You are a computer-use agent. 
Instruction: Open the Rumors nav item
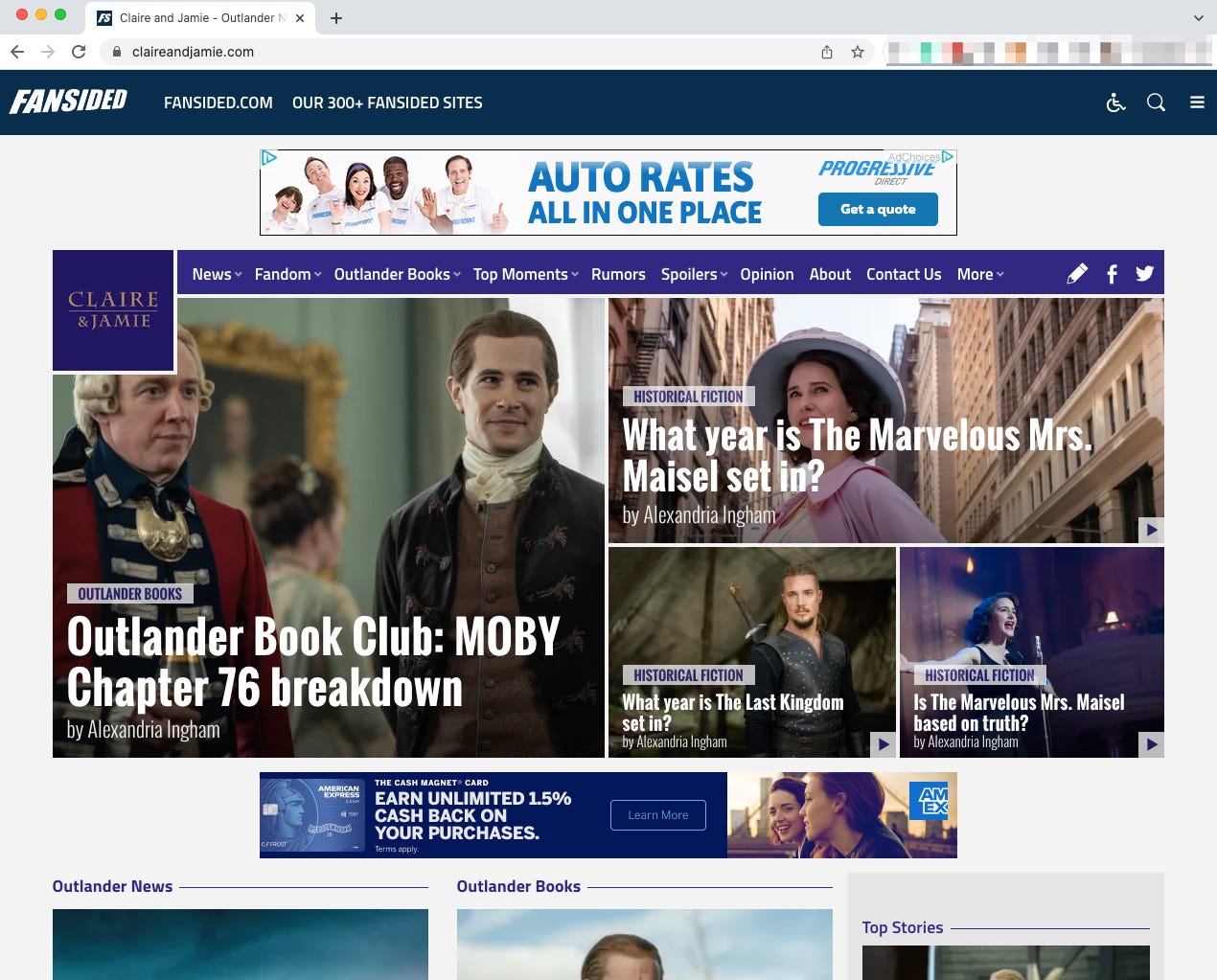(618, 274)
